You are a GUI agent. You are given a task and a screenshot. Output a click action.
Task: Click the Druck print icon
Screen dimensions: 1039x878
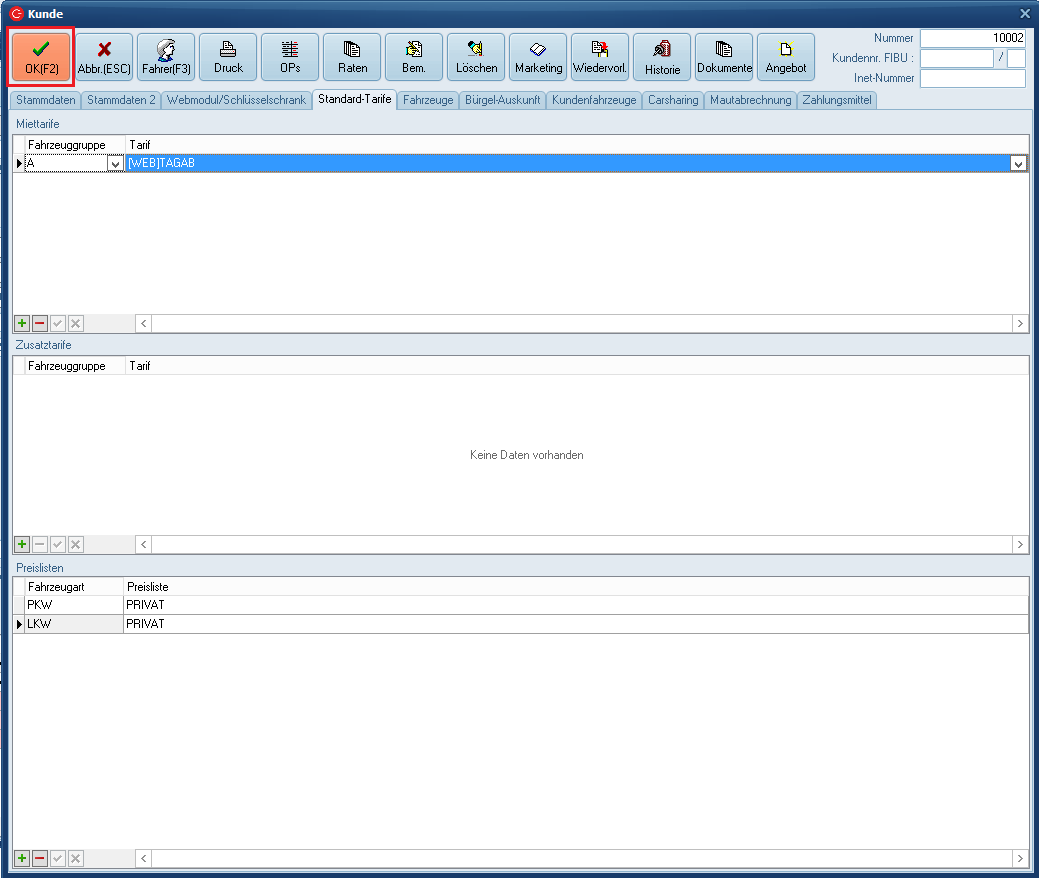[228, 57]
